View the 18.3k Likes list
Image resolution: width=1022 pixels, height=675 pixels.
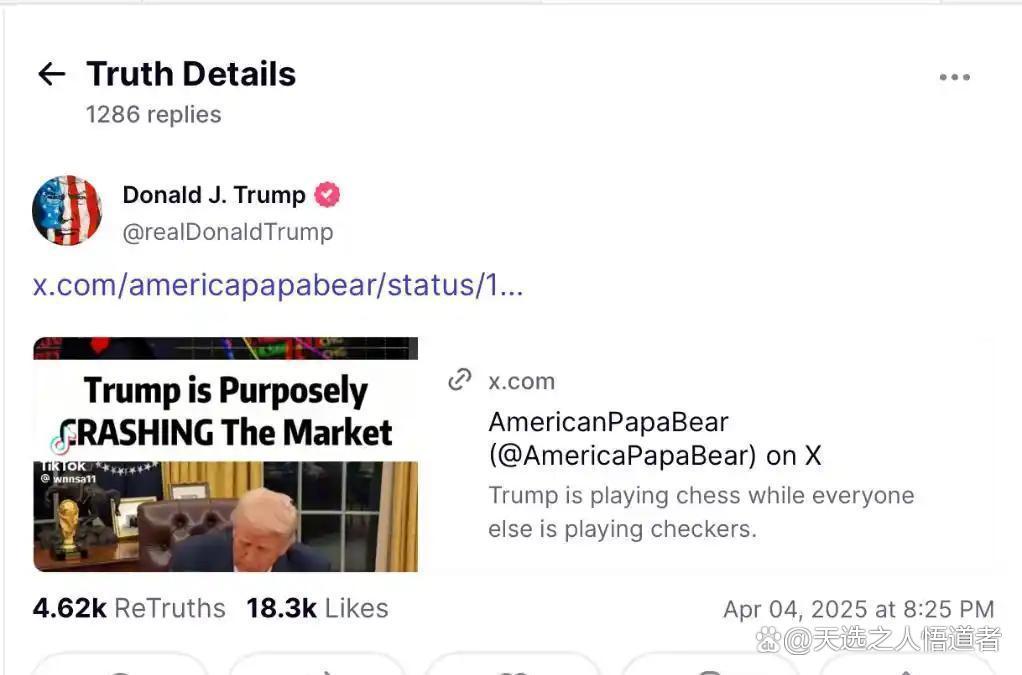coord(317,608)
